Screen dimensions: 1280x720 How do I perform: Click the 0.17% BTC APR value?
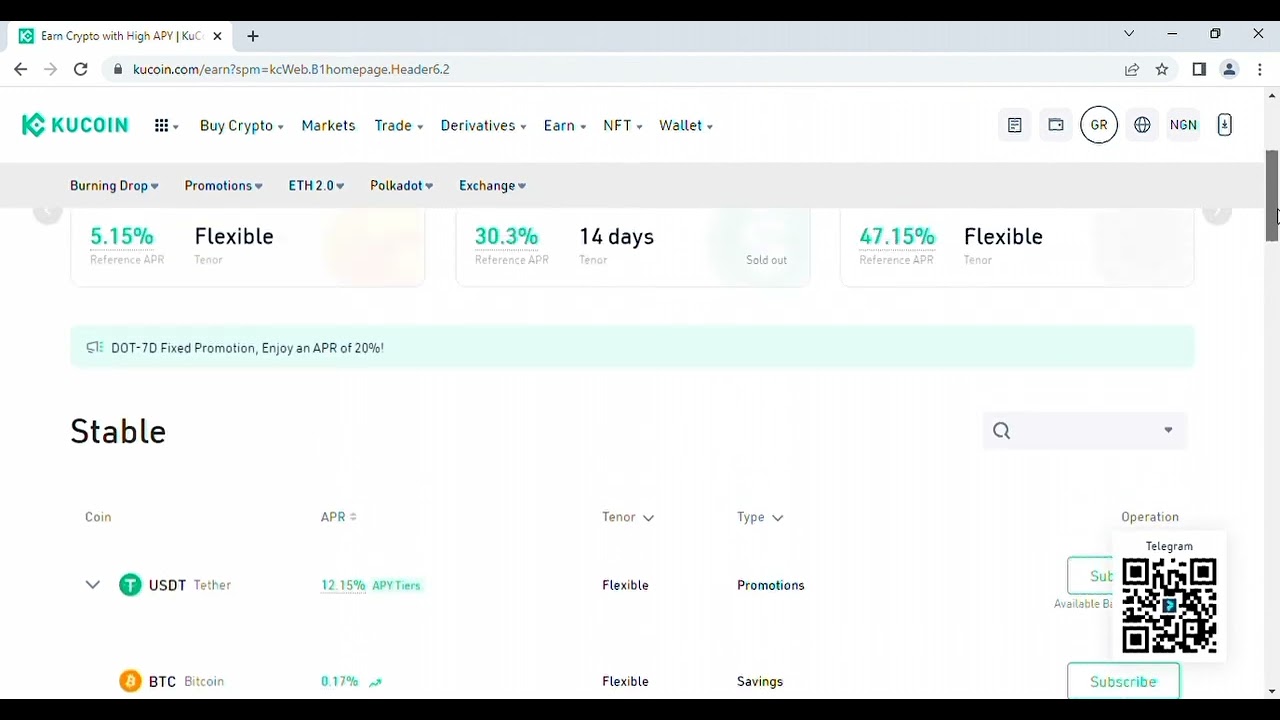click(x=339, y=681)
